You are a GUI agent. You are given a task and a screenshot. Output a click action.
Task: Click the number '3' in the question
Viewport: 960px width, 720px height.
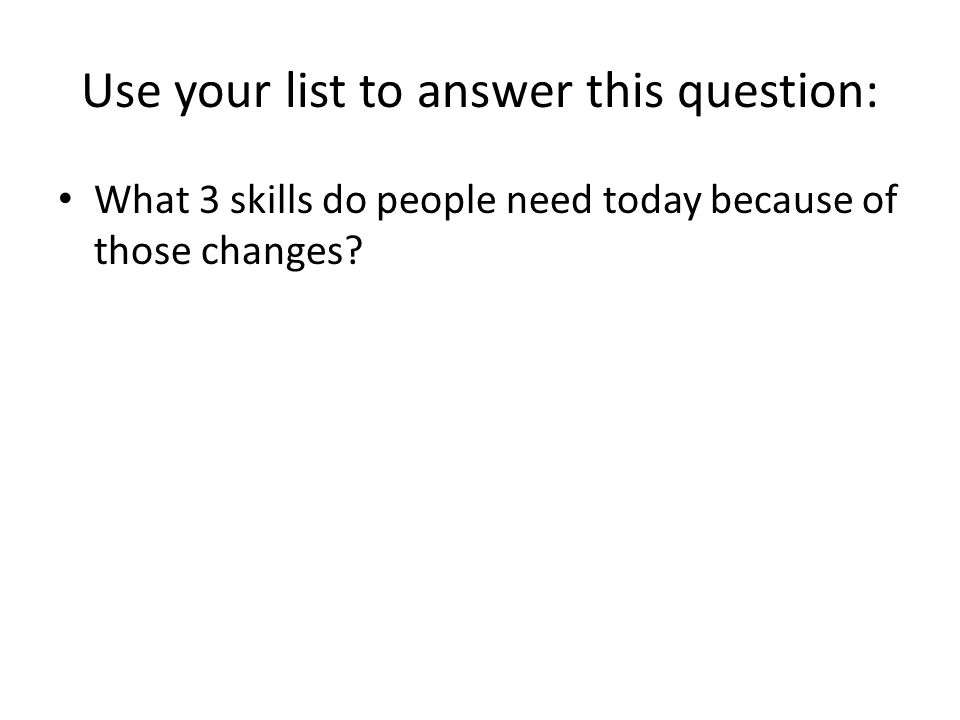(209, 200)
